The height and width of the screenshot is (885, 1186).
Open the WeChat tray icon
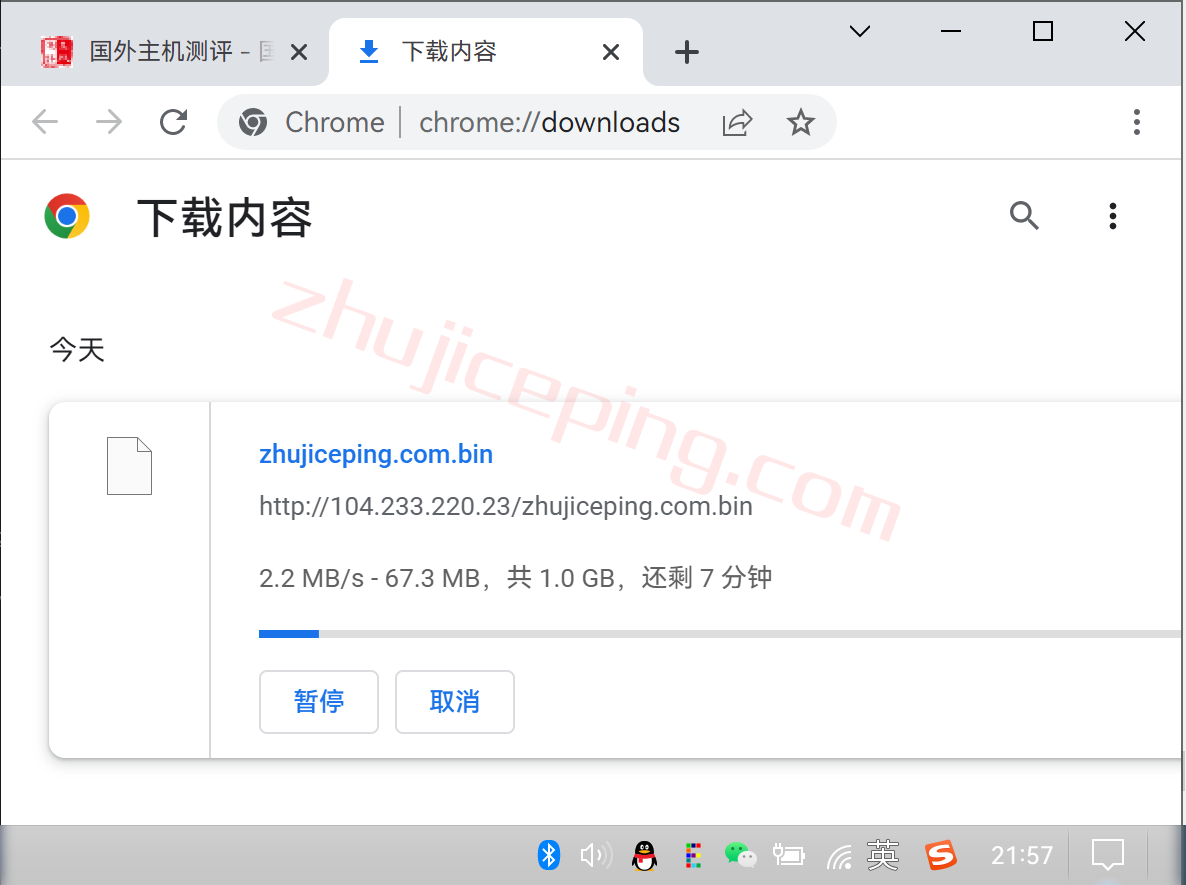(740, 854)
